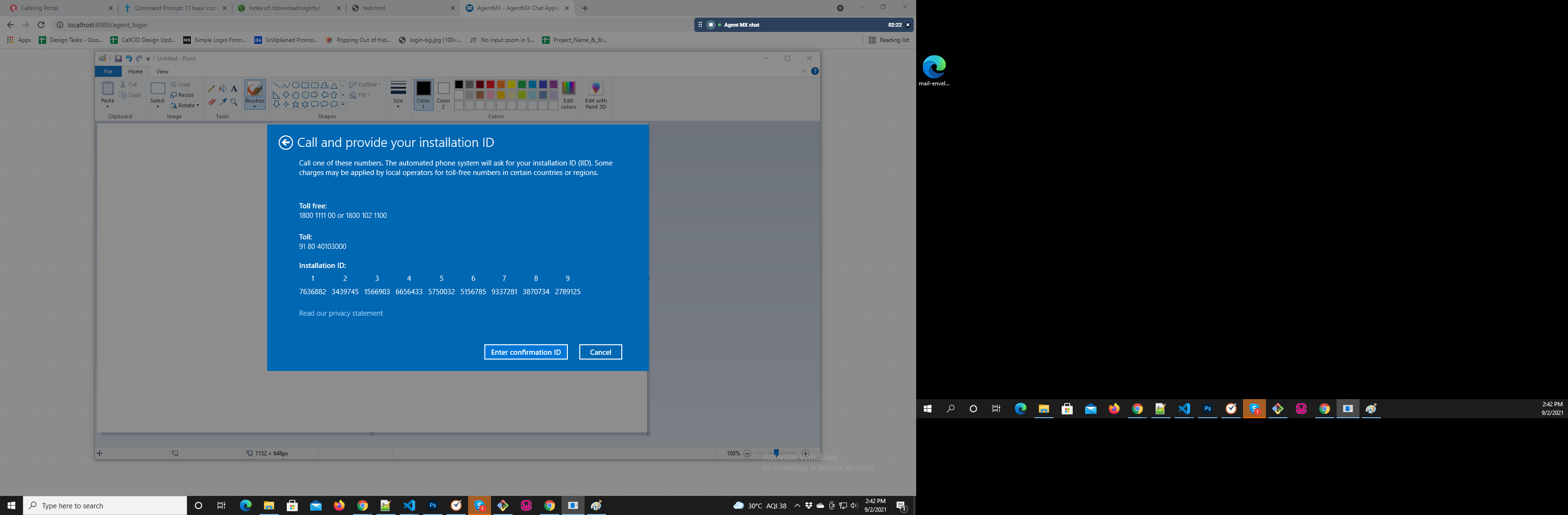
Task: Open Edit with Paint 3D
Action: 596,95
